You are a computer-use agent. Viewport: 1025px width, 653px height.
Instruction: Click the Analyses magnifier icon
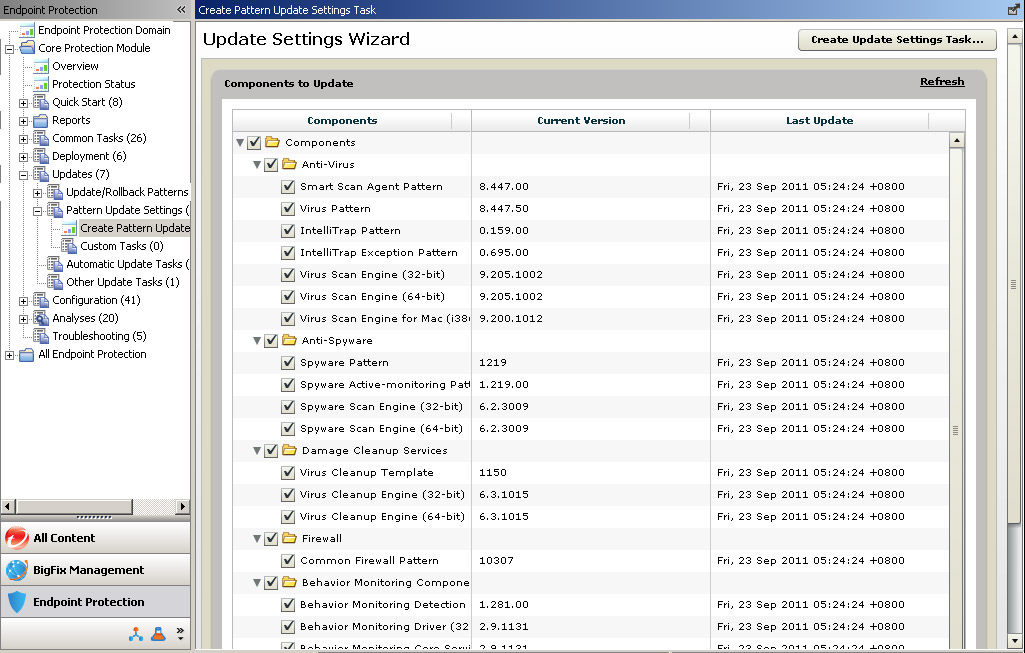pos(41,318)
